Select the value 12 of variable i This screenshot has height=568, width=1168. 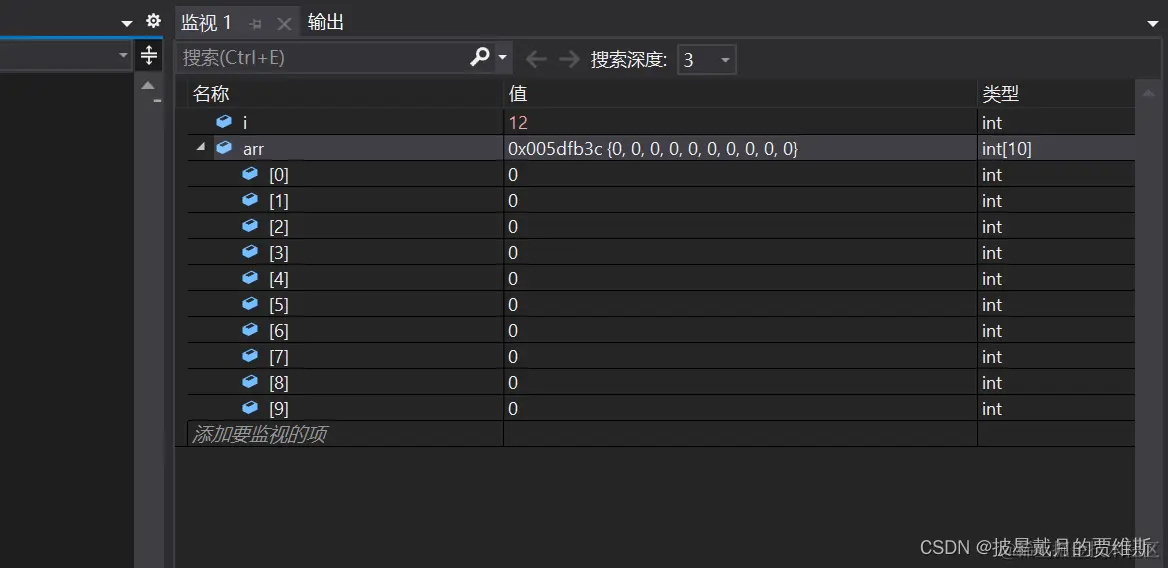tap(518, 123)
